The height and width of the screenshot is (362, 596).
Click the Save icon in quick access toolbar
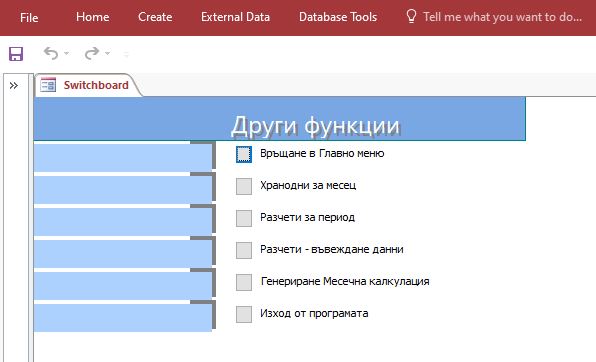pyautogui.click(x=16, y=54)
